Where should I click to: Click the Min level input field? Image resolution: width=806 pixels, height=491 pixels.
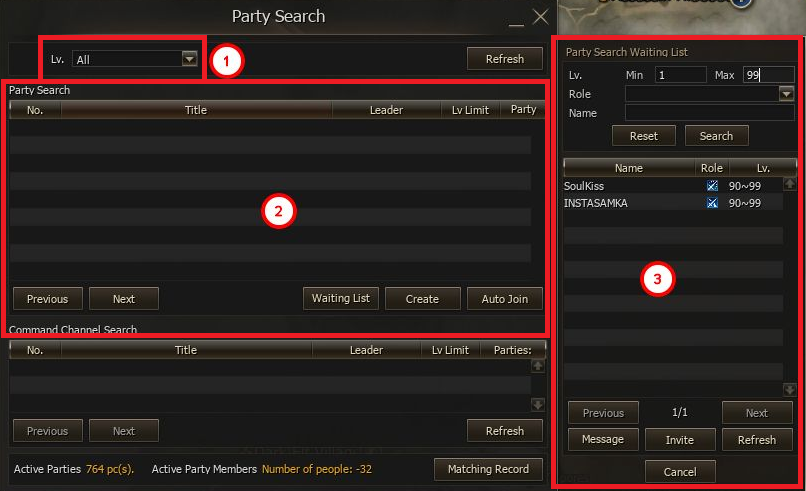(680, 75)
